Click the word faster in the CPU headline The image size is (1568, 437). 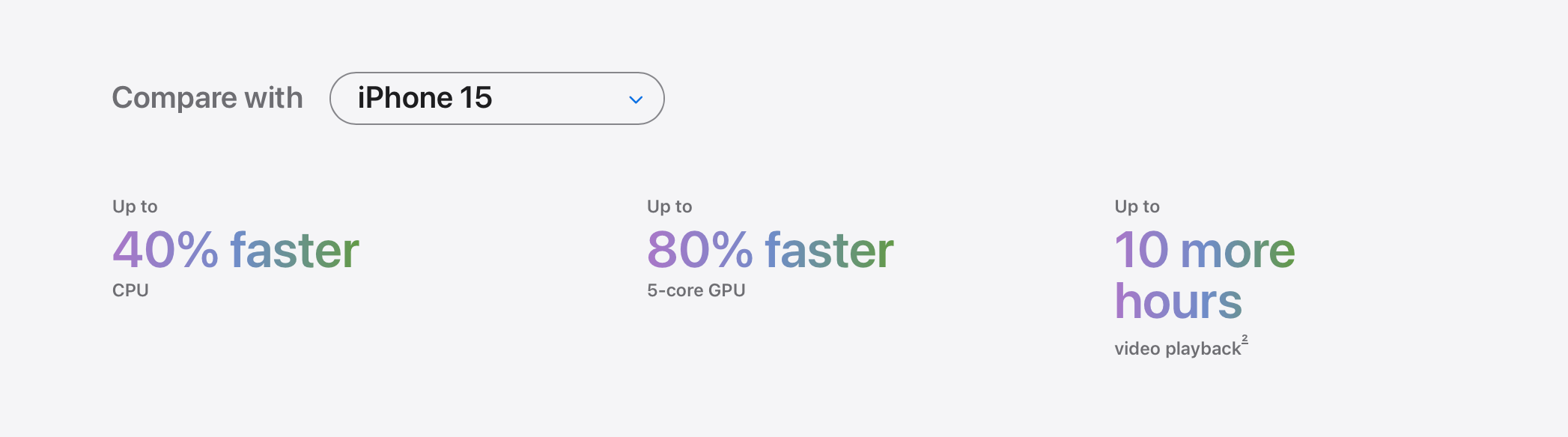click(x=295, y=250)
